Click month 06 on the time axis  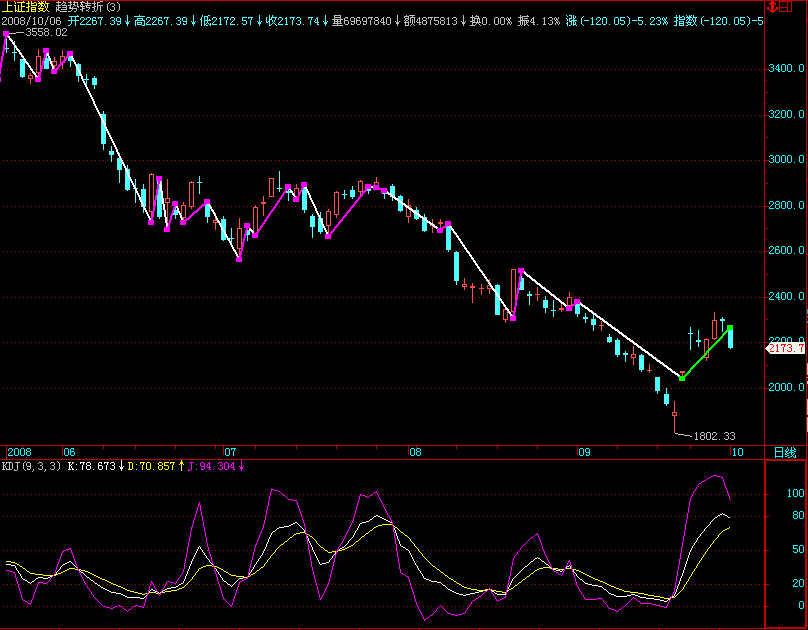click(x=68, y=452)
